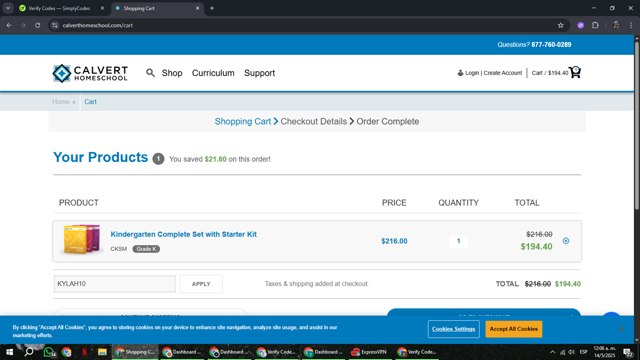640x360 pixels.
Task: Click the Login link
Action: 472,73
